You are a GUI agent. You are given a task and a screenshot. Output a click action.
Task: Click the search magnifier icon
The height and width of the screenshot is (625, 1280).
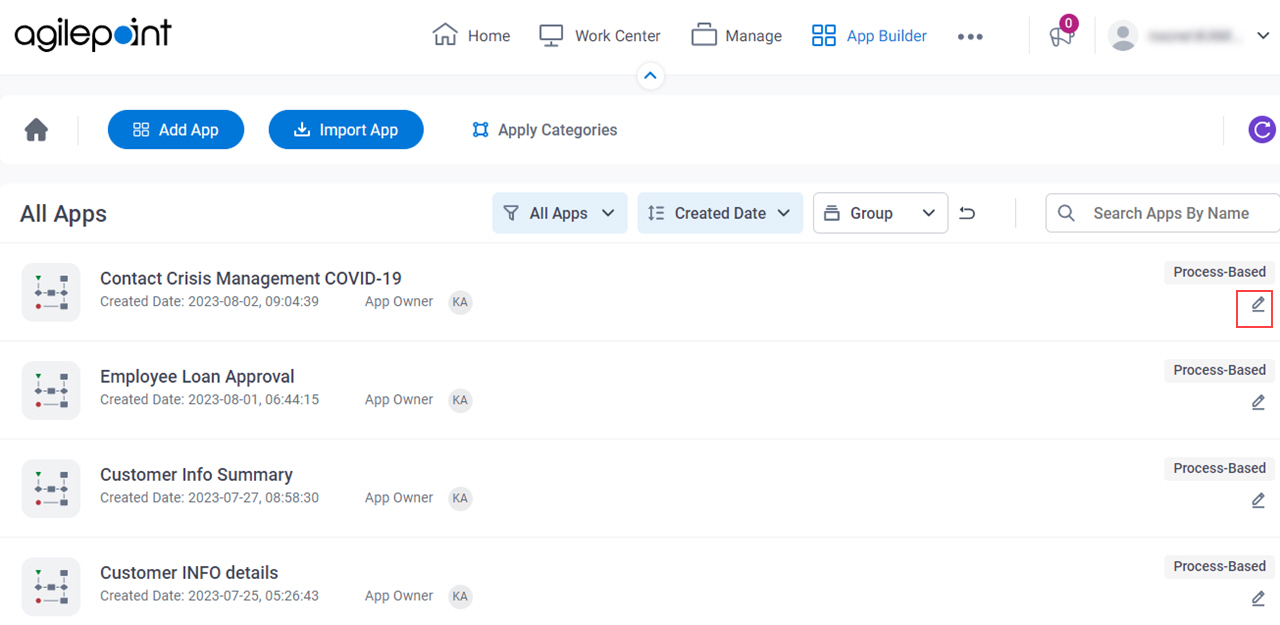click(x=1067, y=213)
